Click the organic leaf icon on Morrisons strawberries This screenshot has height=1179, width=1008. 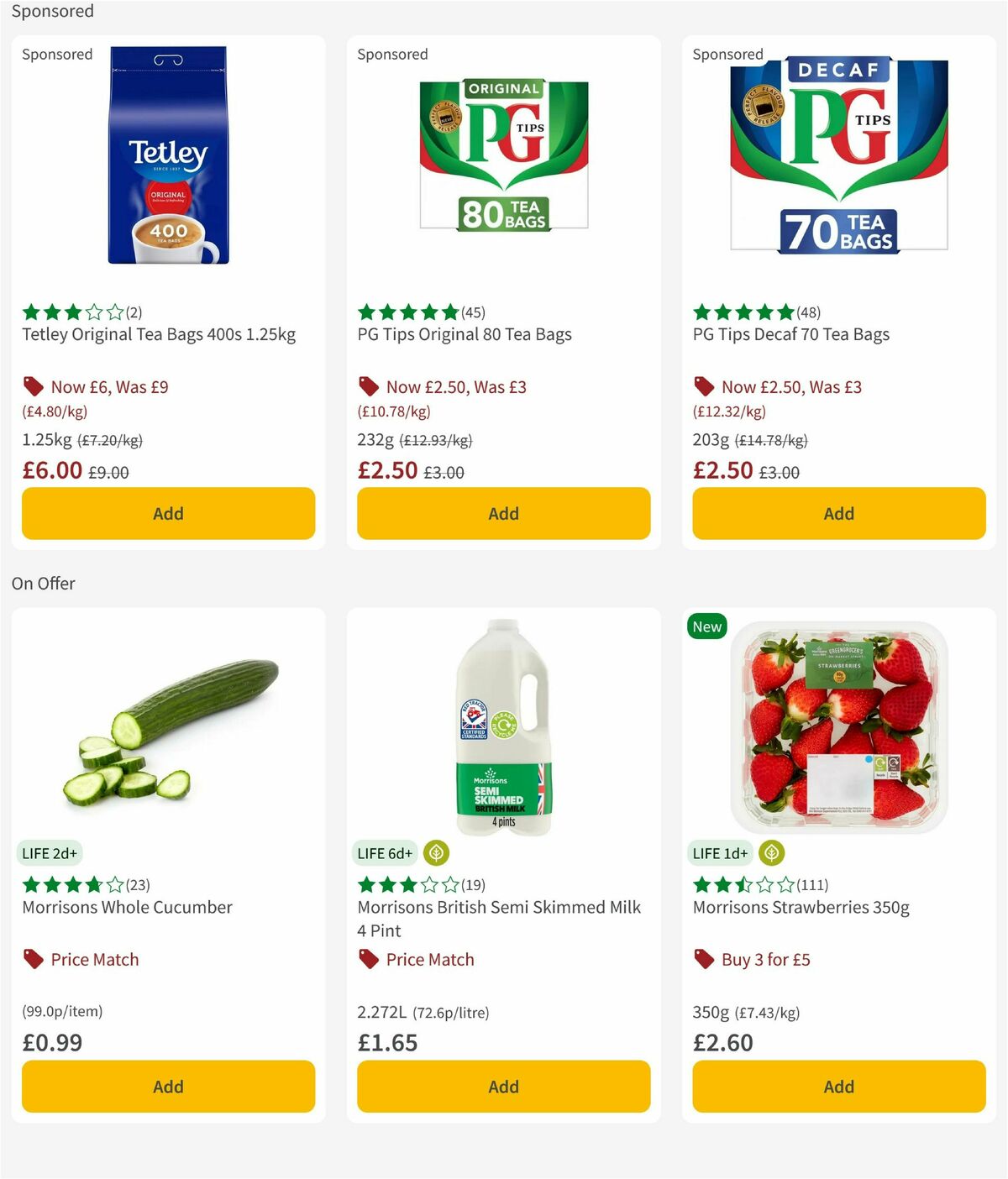[x=773, y=852]
